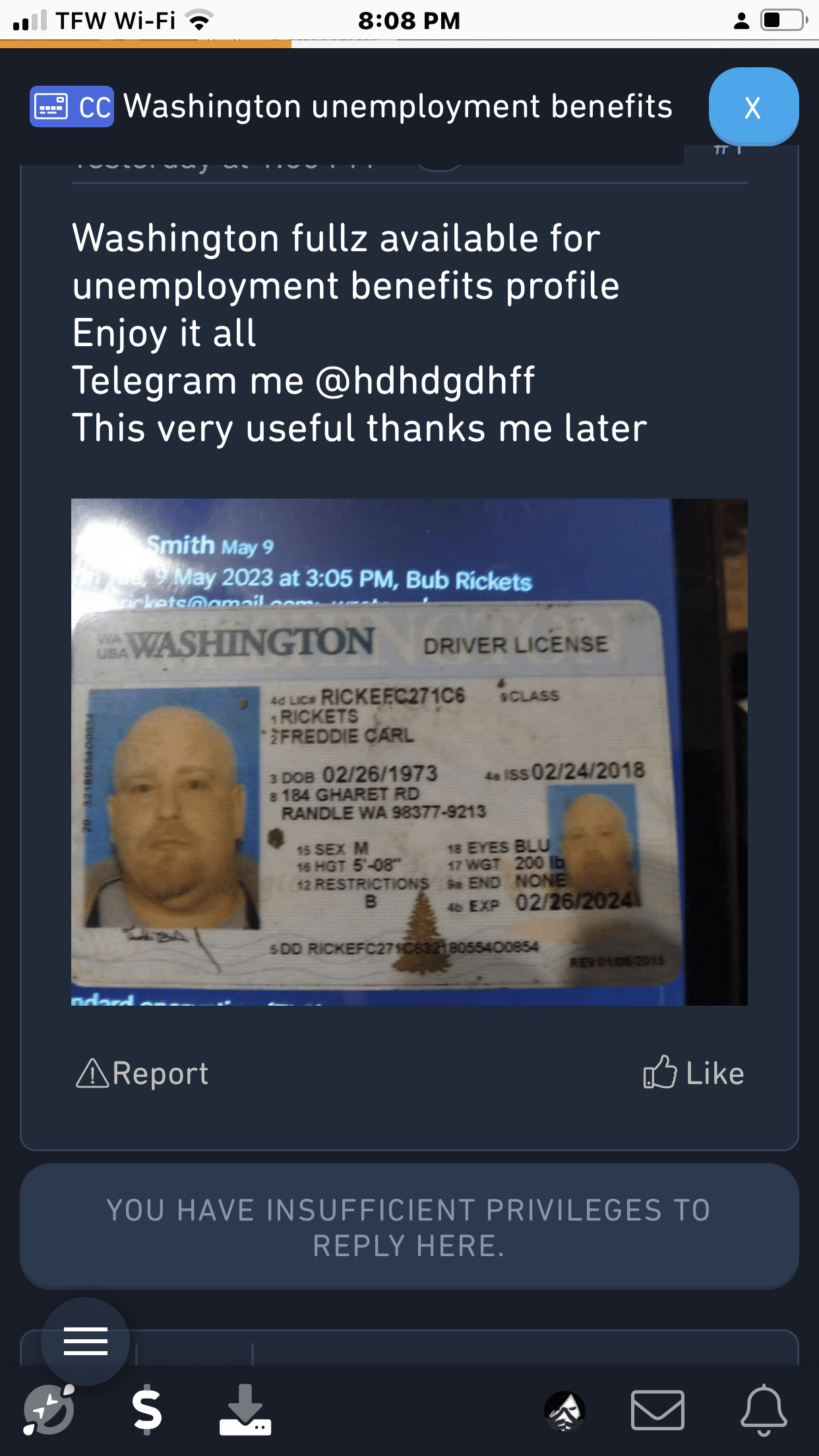Like the post with the thumbs-up
Image resolution: width=819 pixels, height=1456 pixels.
[x=694, y=1074]
